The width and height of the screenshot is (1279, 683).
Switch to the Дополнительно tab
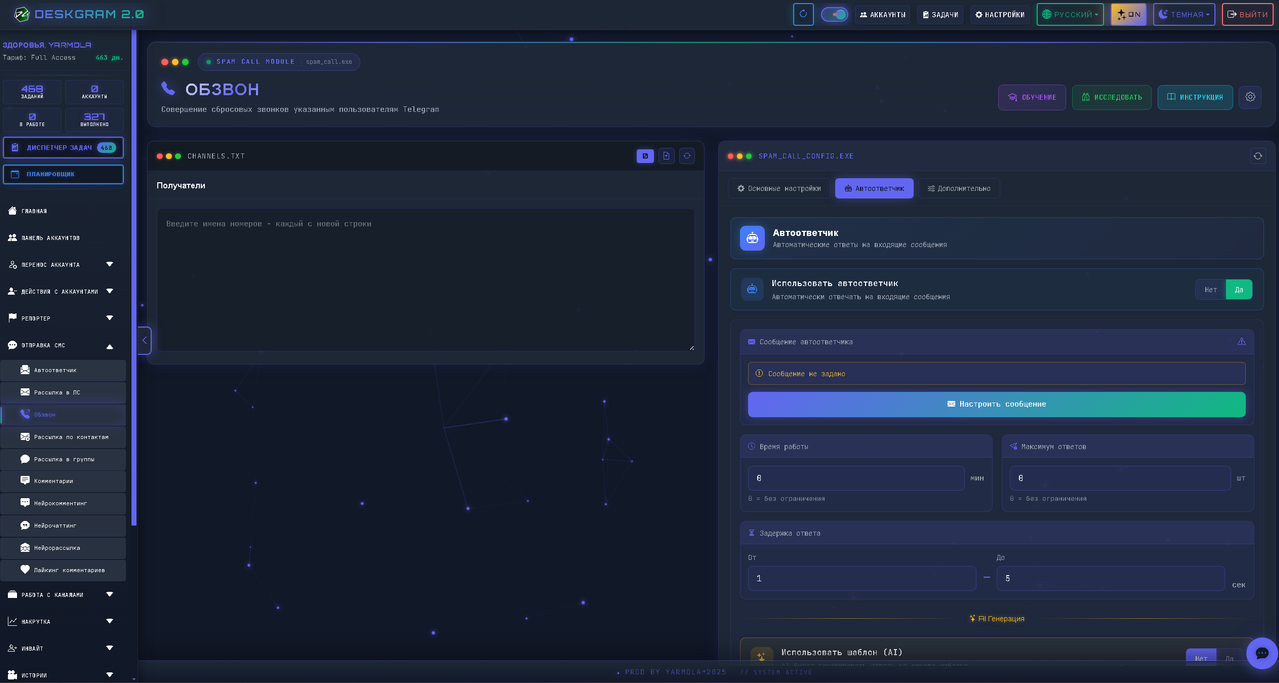tap(958, 188)
